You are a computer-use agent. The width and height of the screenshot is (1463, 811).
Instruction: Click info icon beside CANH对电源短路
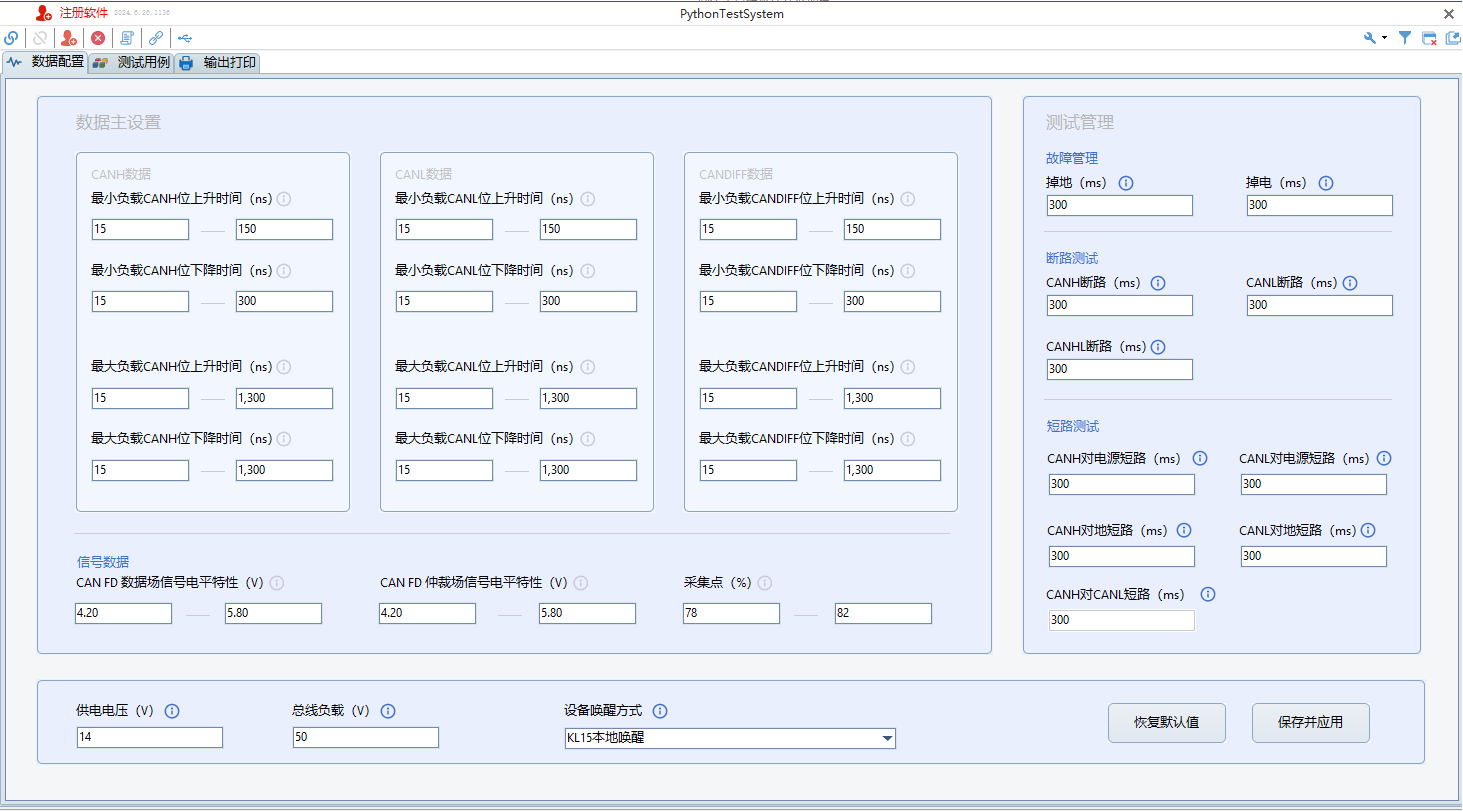pyautogui.click(x=1200, y=458)
